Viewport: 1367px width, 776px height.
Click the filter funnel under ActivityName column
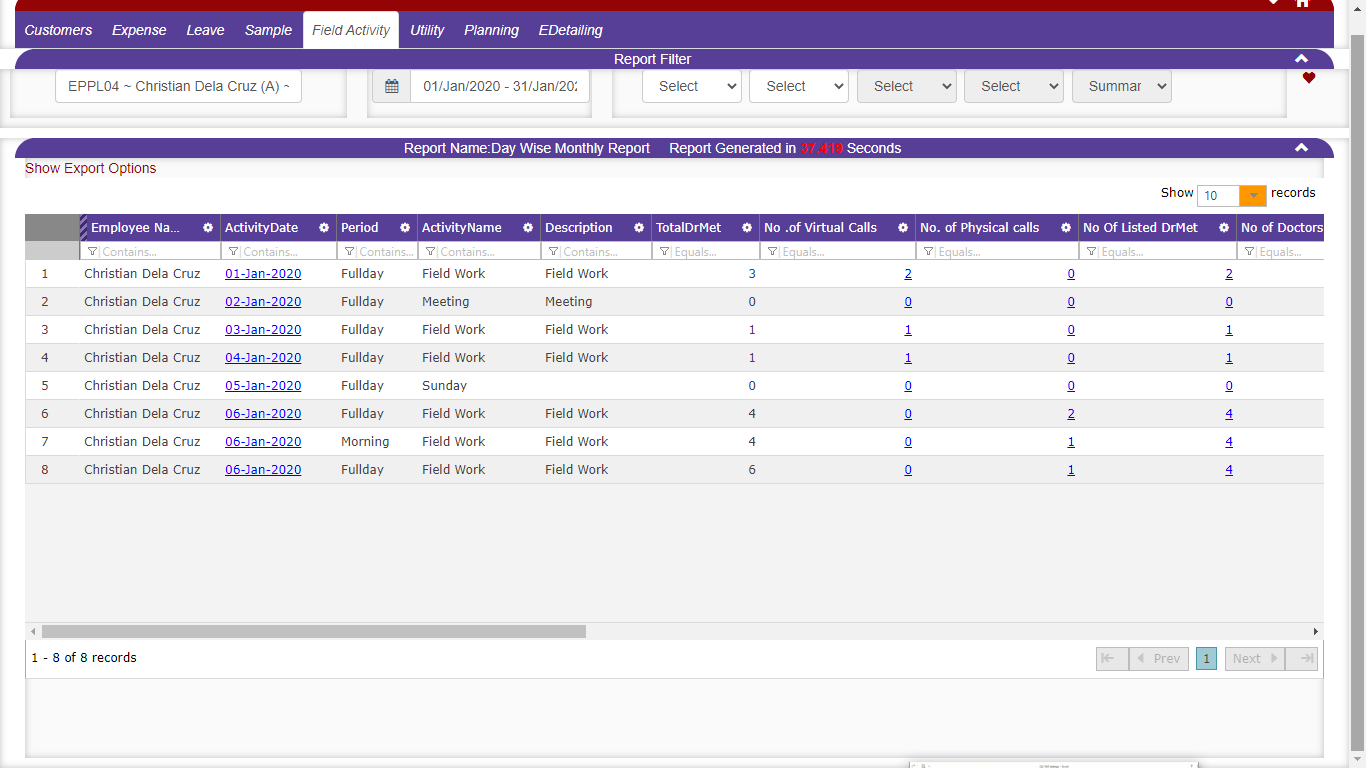[x=431, y=252]
